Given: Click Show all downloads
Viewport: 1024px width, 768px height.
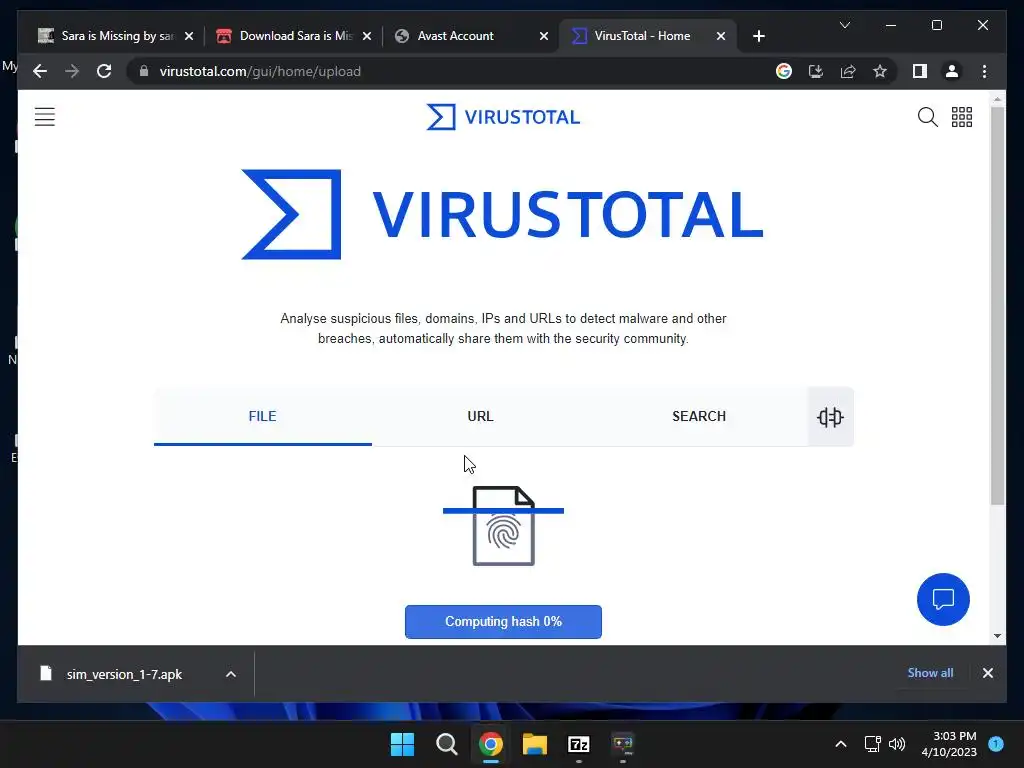Looking at the screenshot, I should [x=930, y=673].
